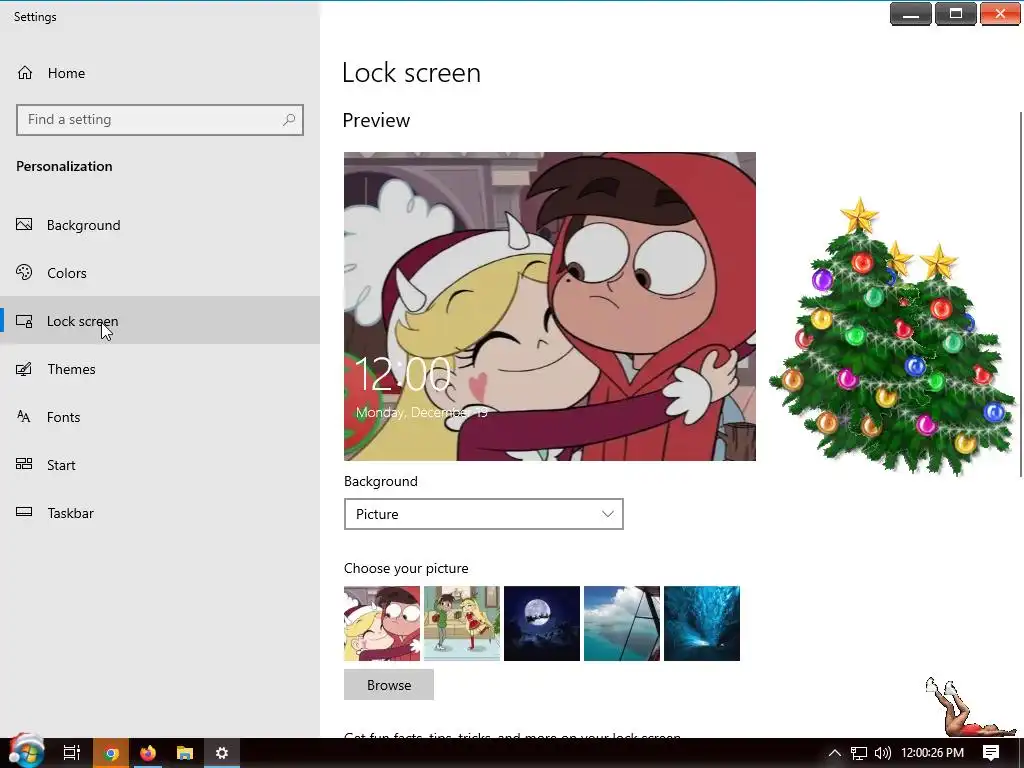Click the lock screen preview image

point(550,306)
